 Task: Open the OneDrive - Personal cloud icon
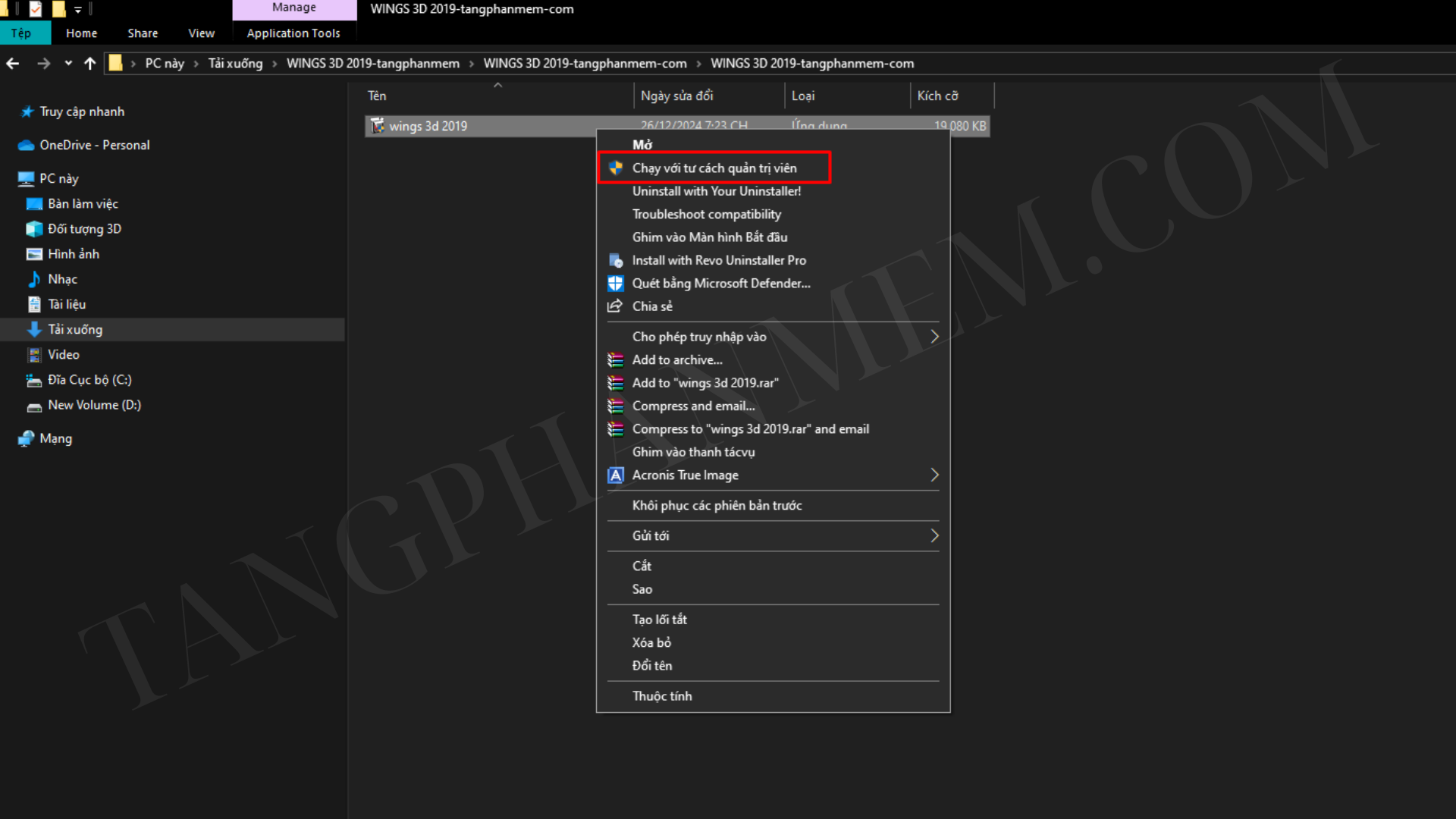[x=26, y=146]
